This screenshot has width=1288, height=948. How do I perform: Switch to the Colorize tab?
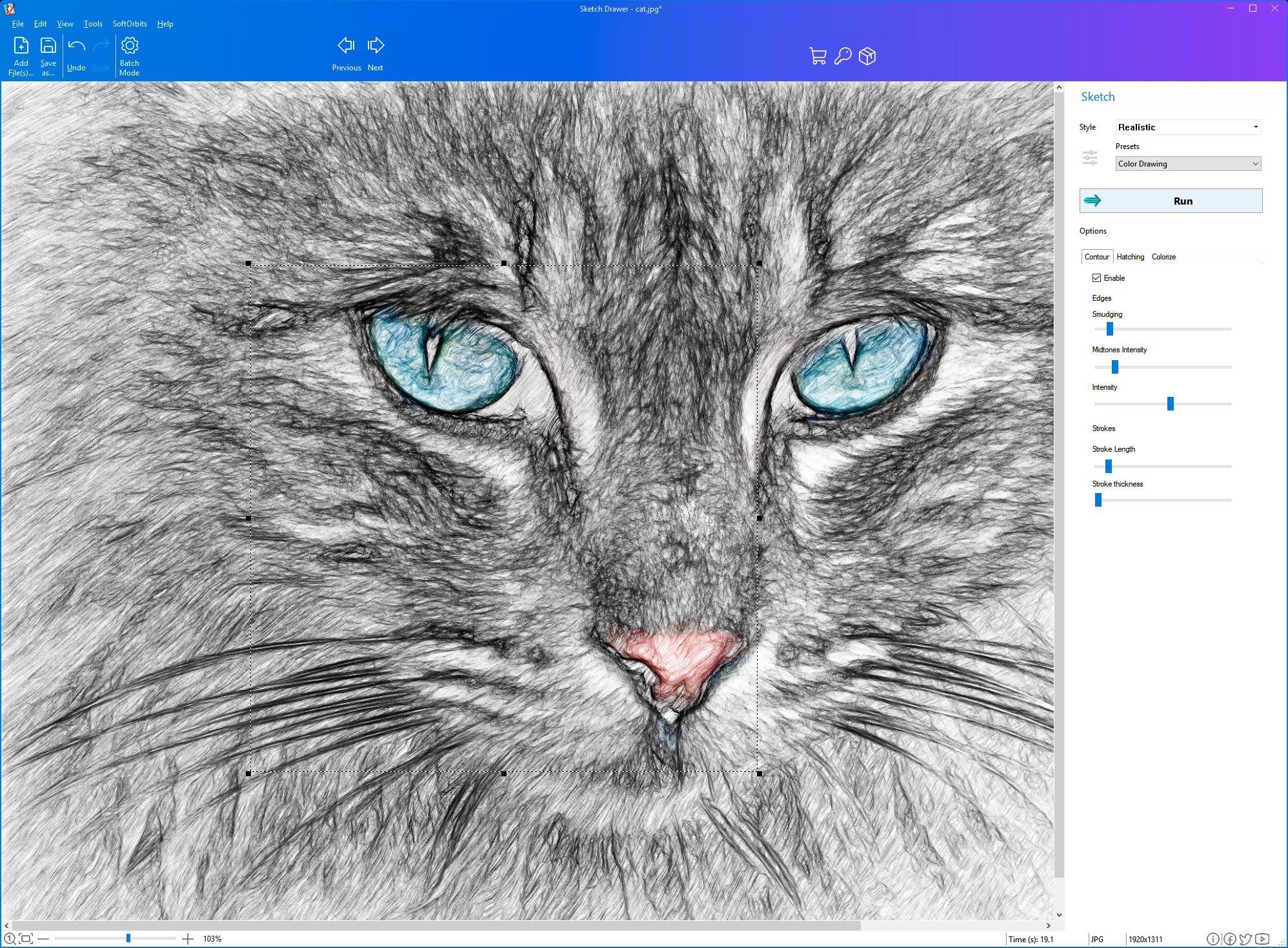[1163, 257]
